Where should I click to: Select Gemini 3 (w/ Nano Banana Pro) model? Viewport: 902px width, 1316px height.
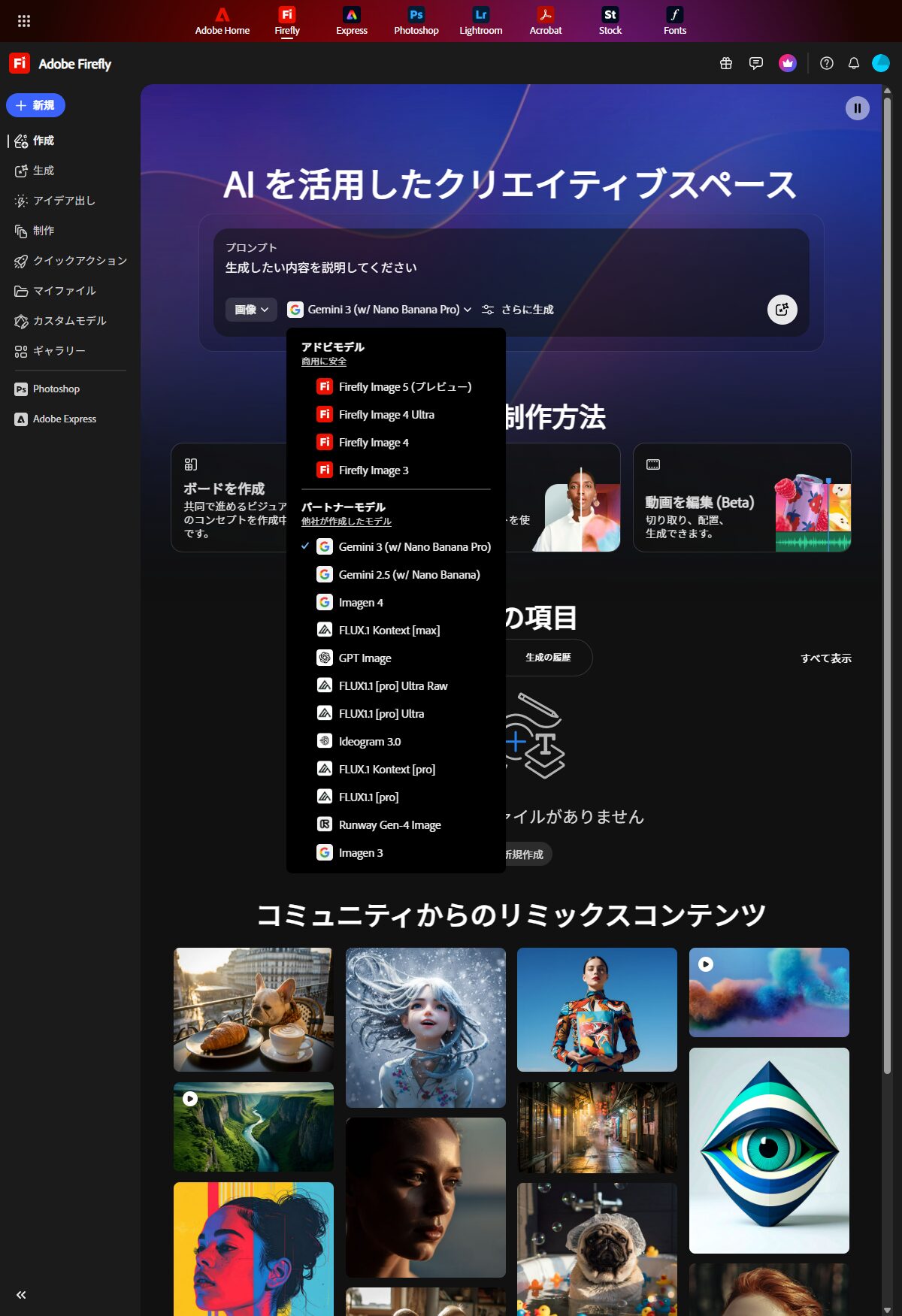[x=396, y=547]
